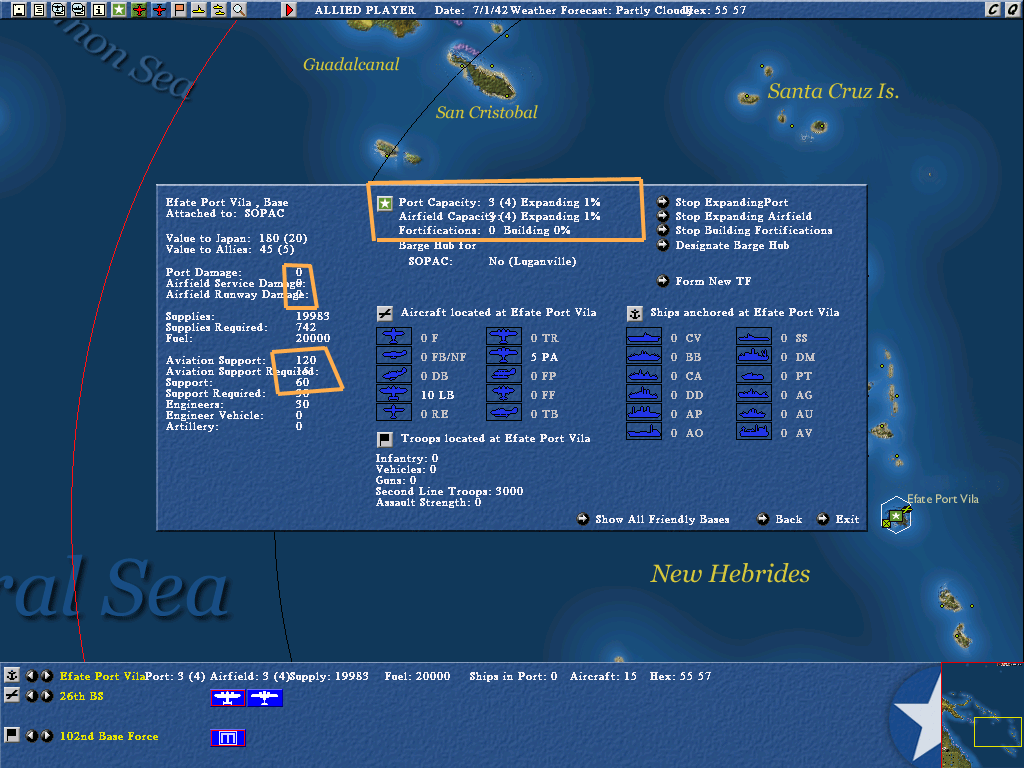
Task: Go to previous base with left arrow beside Efate Port Vila
Action: click(31, 676)
